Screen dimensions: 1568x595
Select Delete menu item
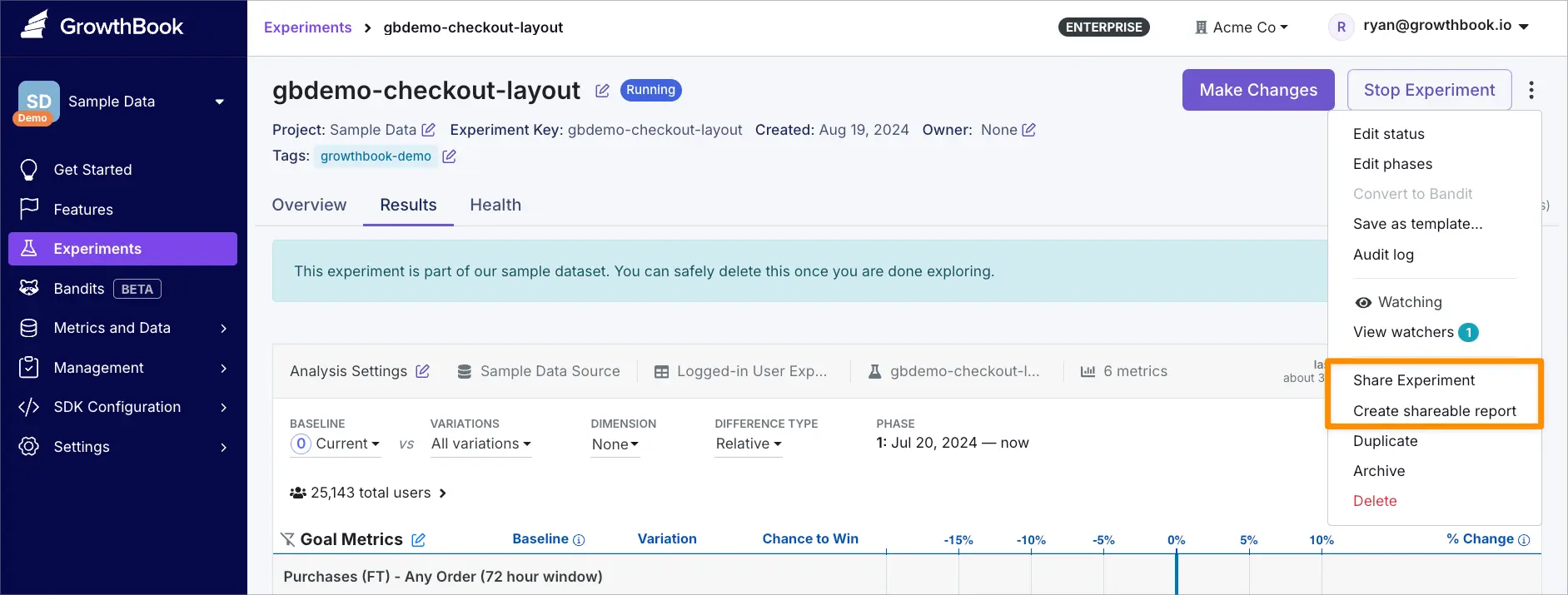[1375, 501]
